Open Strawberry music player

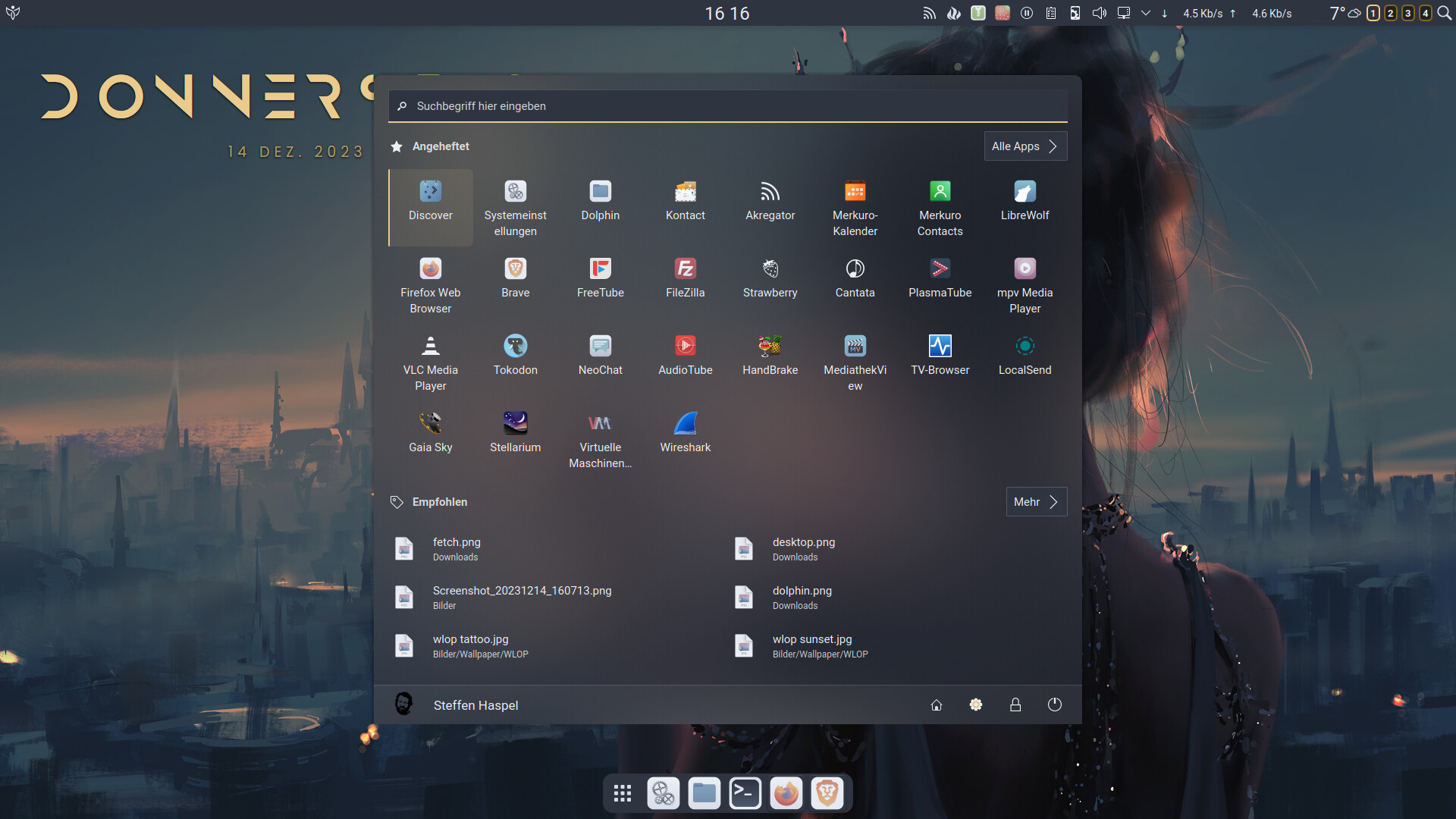point(770,279)
